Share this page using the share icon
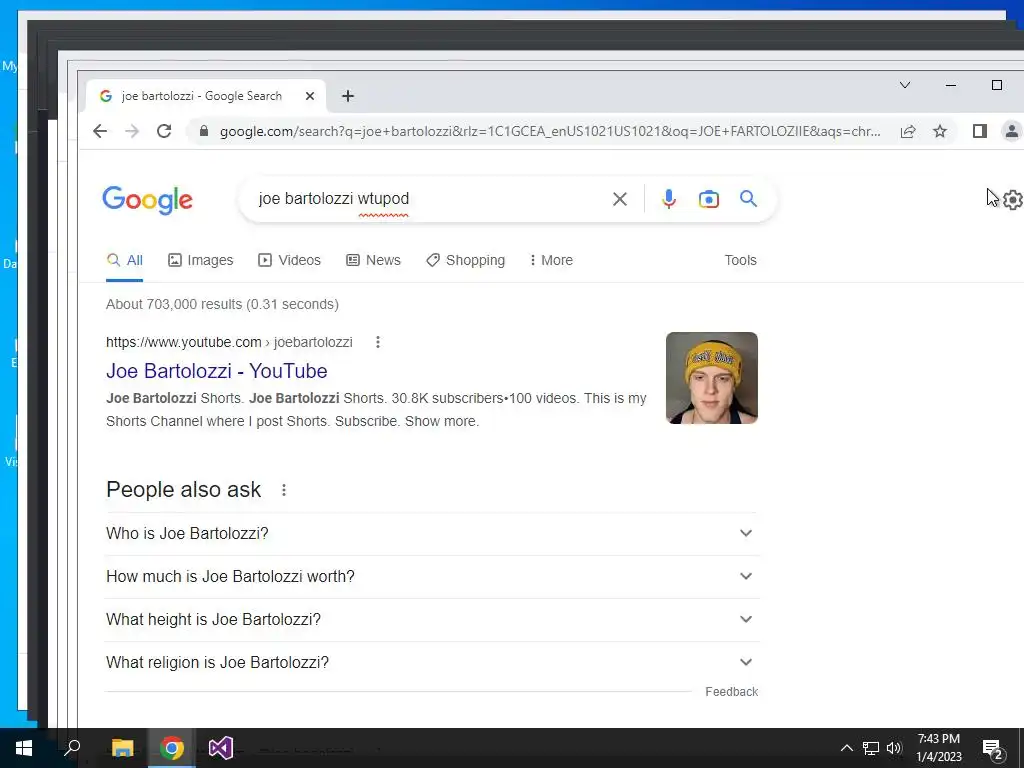Screen dimensions: 1024x768 coord(908,131)
